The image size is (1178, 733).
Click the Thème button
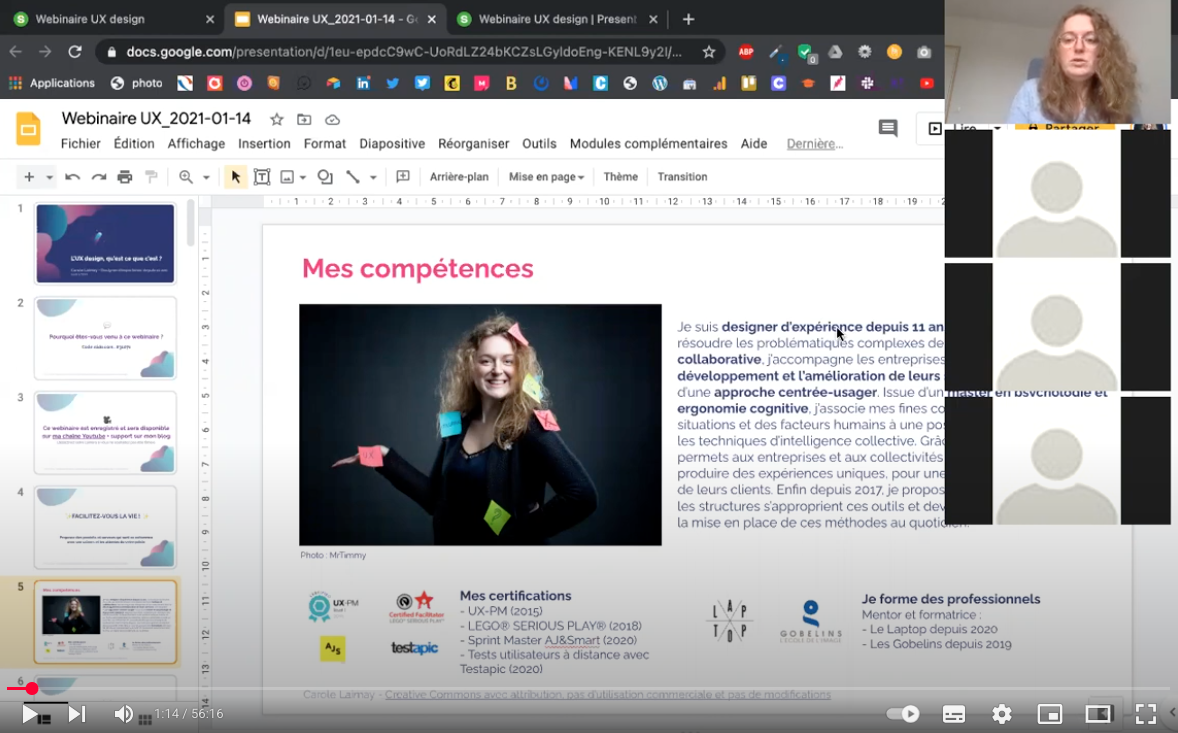621,177
